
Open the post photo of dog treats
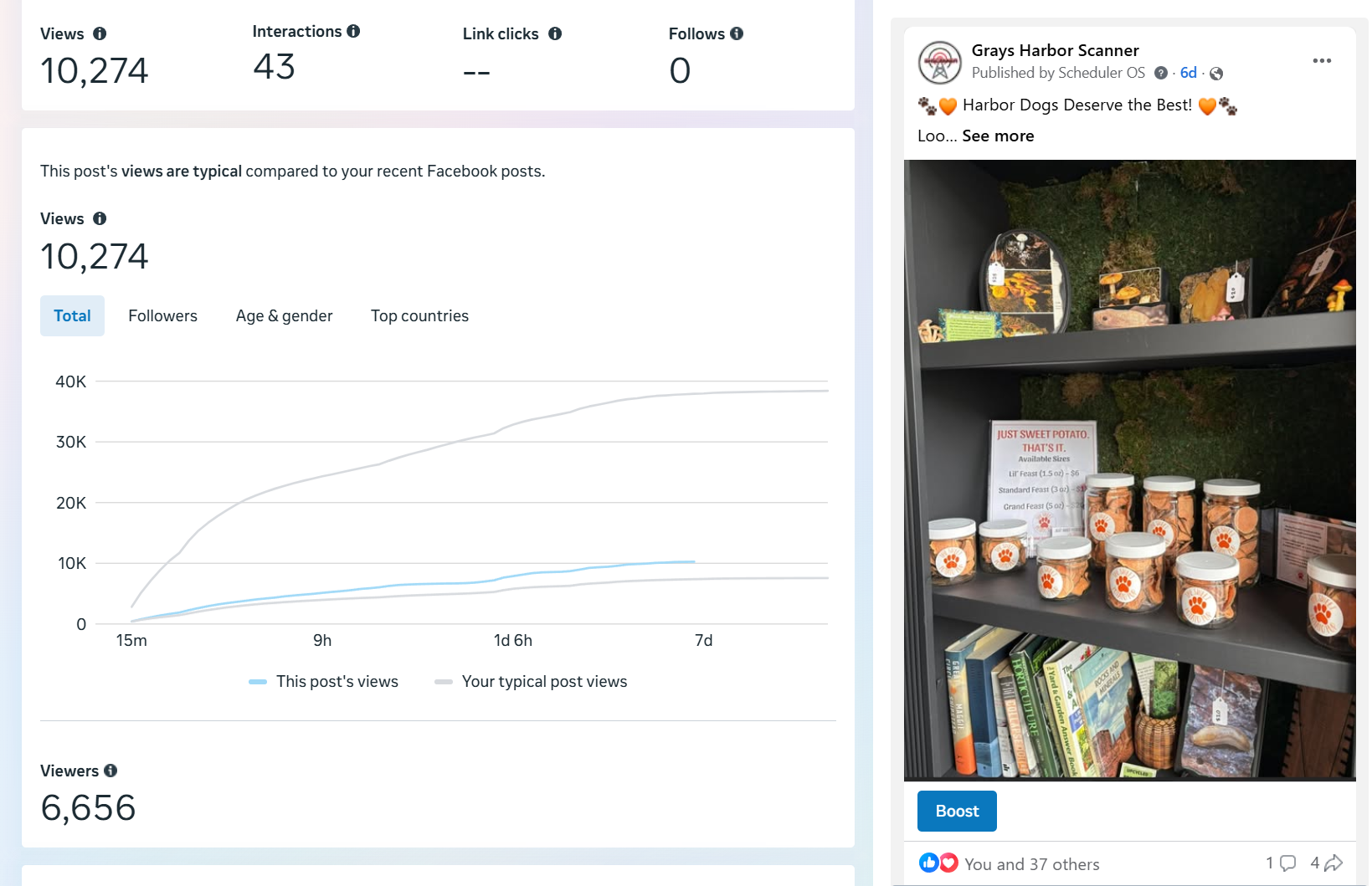1129,469
